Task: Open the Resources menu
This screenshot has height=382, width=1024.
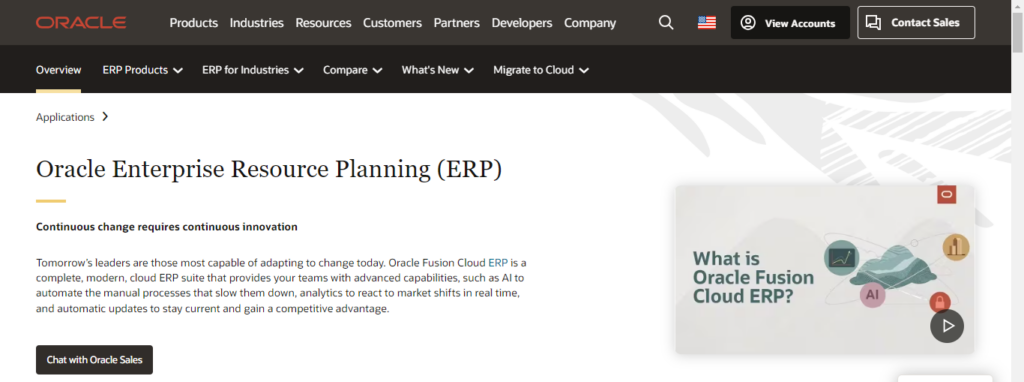Action: point(323,23)
